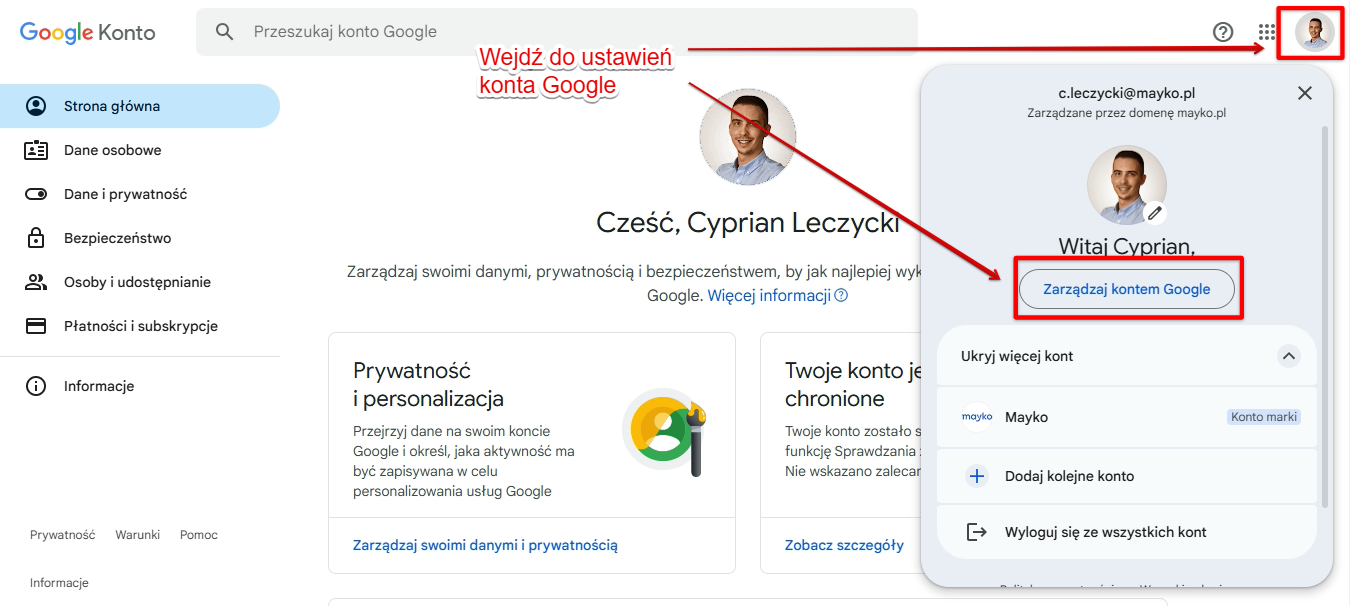Viewport: 1350px width, 606px height.
Task: Click the plus icon for adding account
Action: [977, 476]
